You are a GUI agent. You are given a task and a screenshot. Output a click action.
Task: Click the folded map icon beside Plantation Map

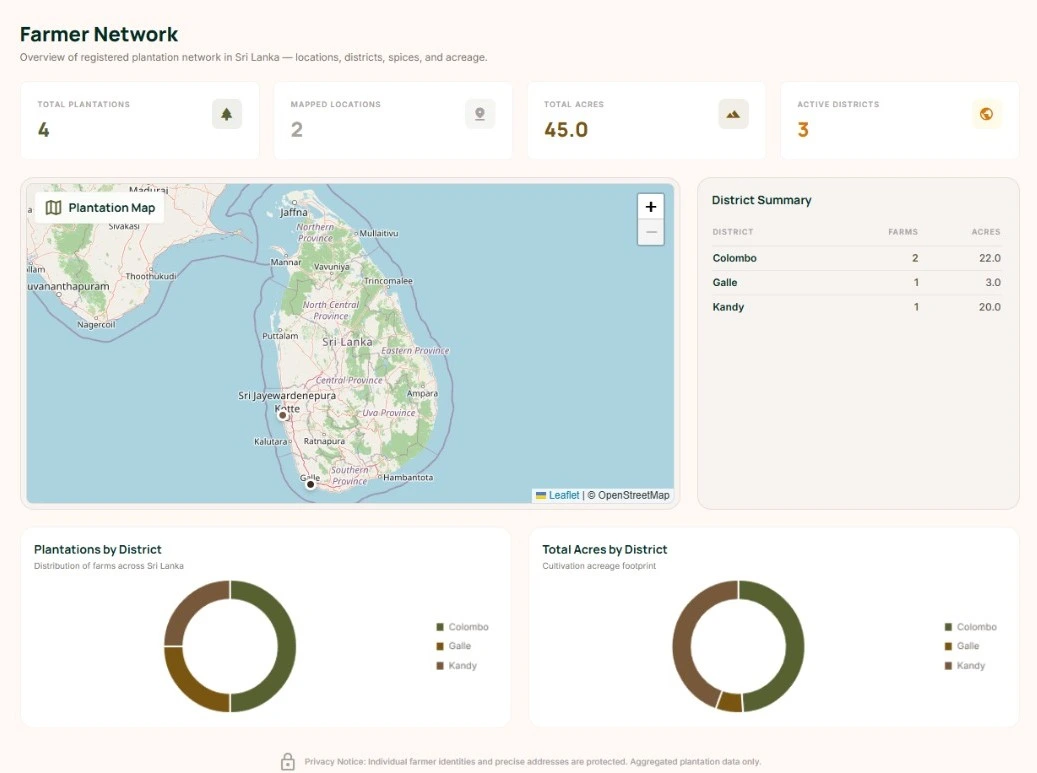54,208
